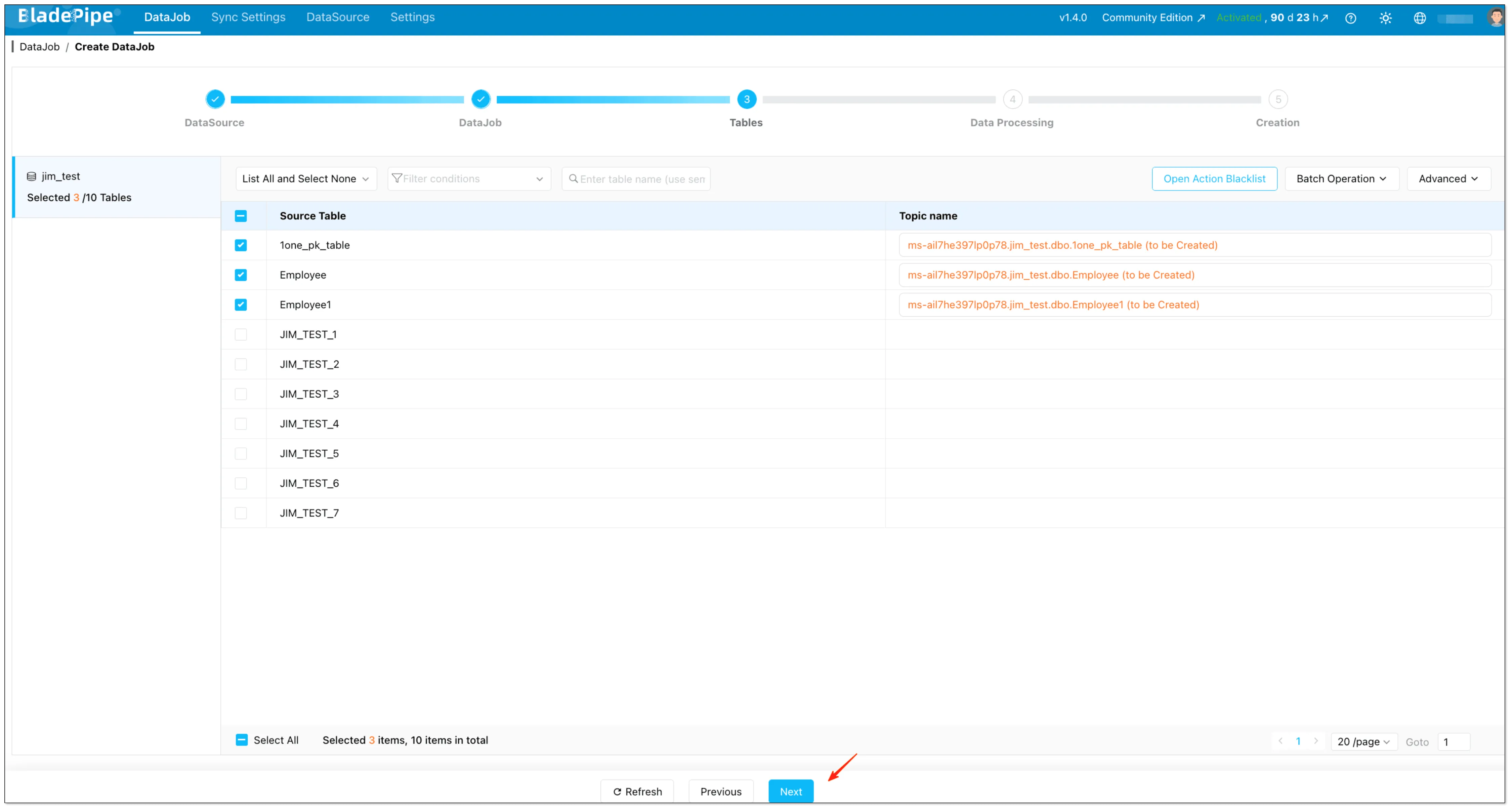Expand the Batch Operation dropdown
Image resolution: width=1512 pixels, height=810 pixels.
[1342, 178]
